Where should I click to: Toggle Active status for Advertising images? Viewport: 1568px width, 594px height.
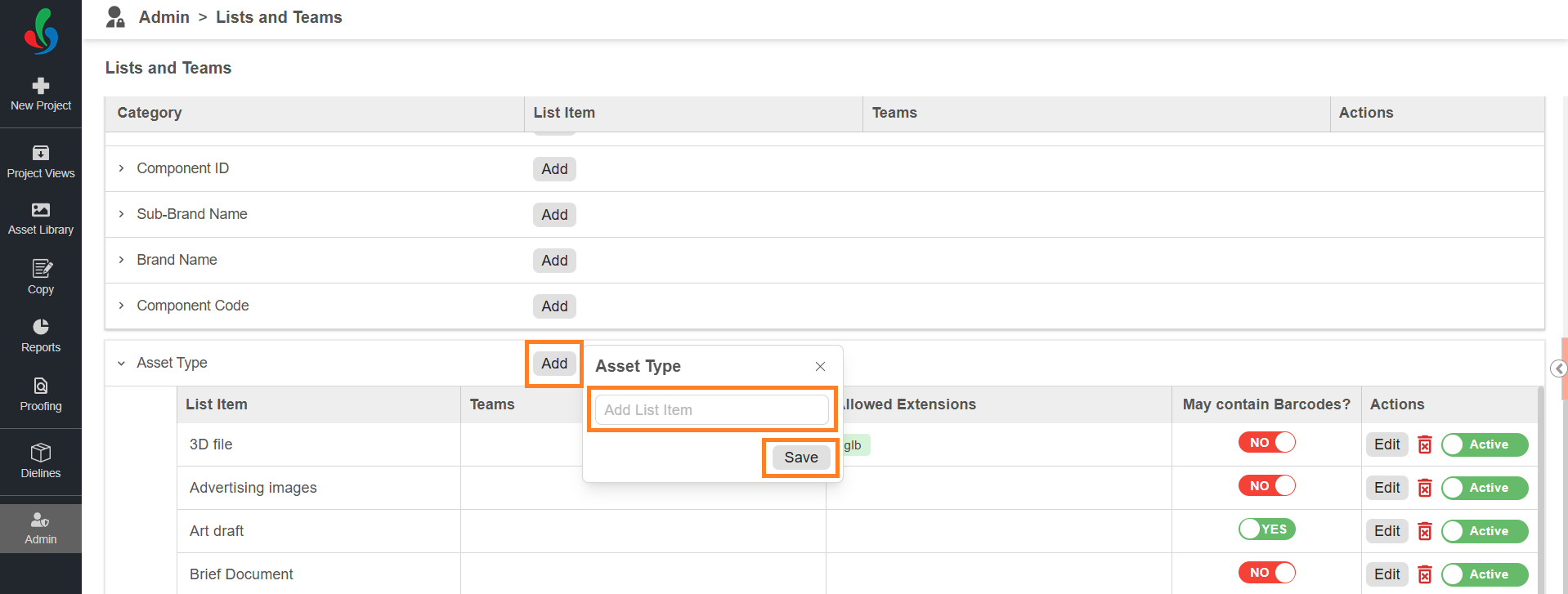click(1485, 488)
